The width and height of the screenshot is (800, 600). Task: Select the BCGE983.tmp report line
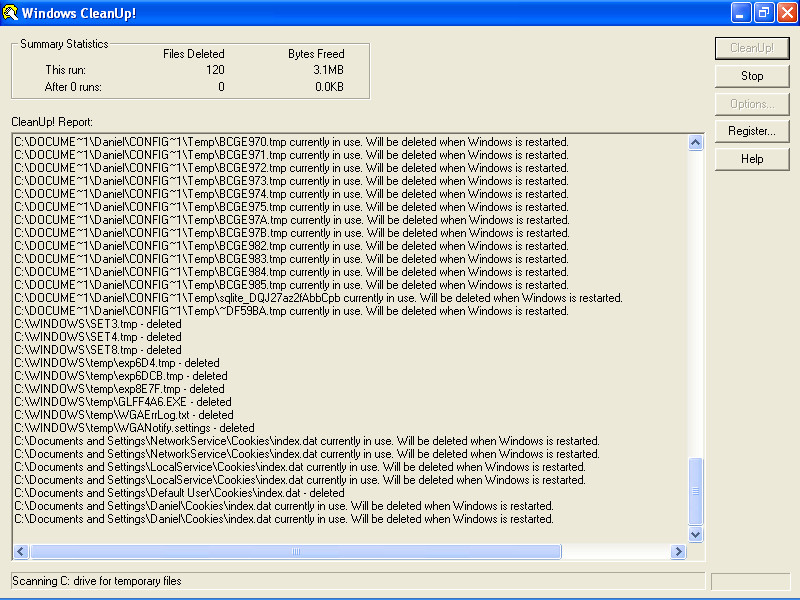click(291, 259)
